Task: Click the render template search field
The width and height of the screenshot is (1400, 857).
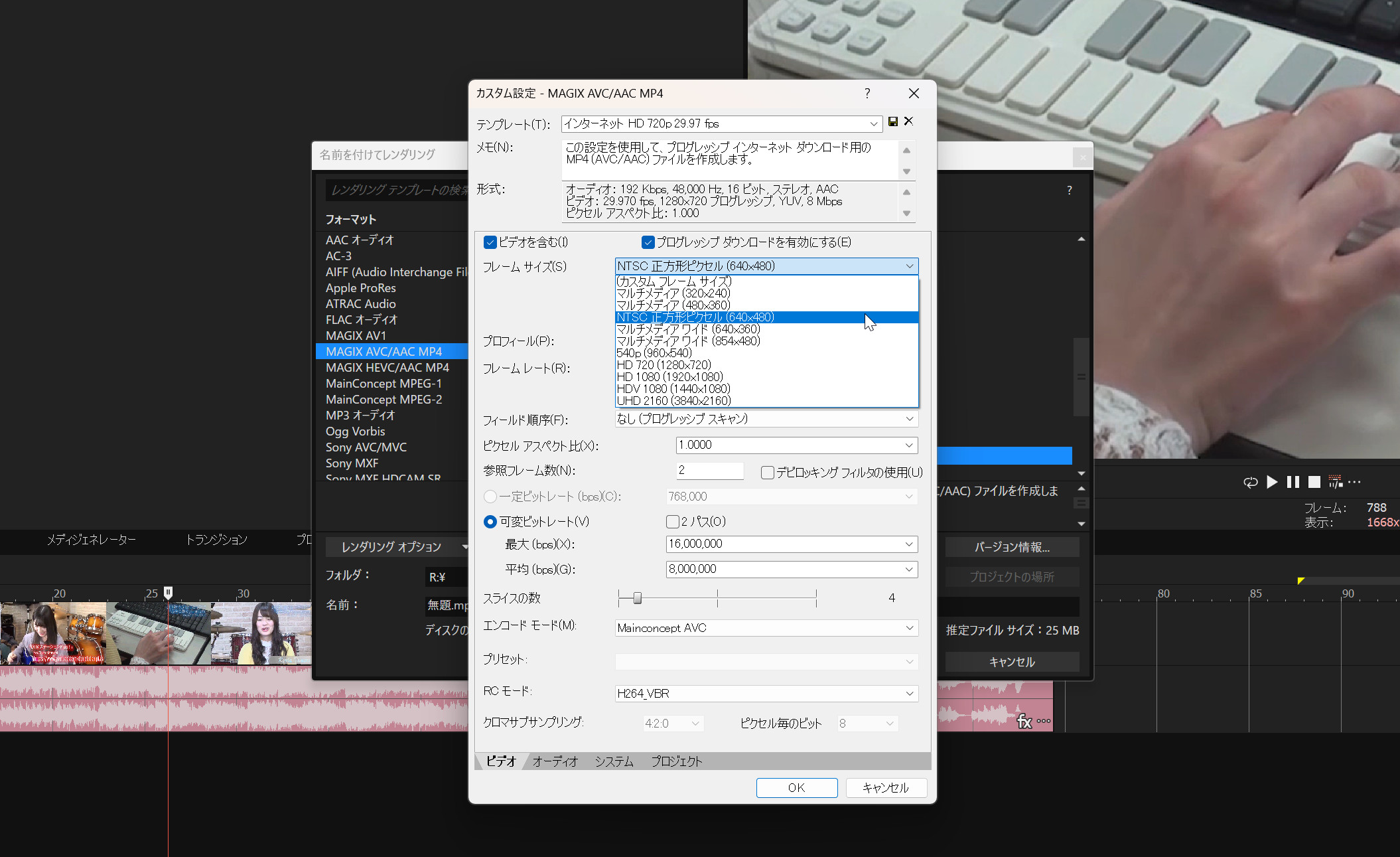Action: click(397, 191)
